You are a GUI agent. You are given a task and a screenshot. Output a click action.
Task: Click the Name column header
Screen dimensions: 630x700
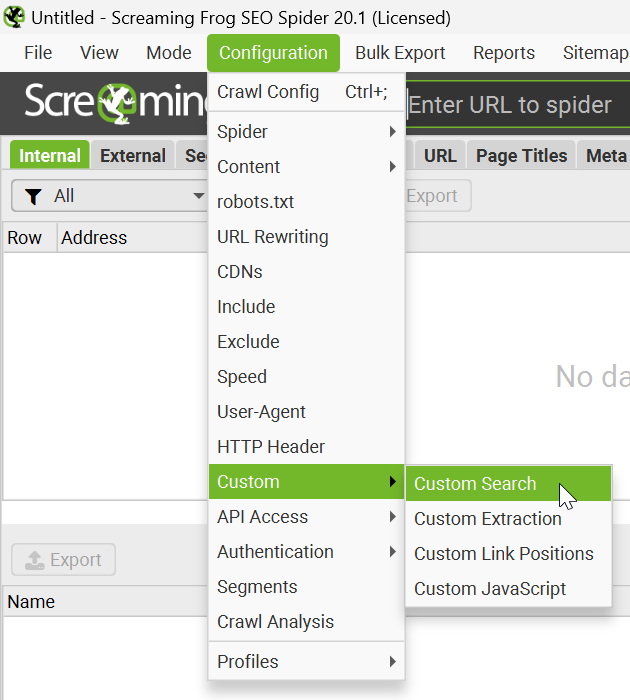pyautogui.click(x=105, y=602)
